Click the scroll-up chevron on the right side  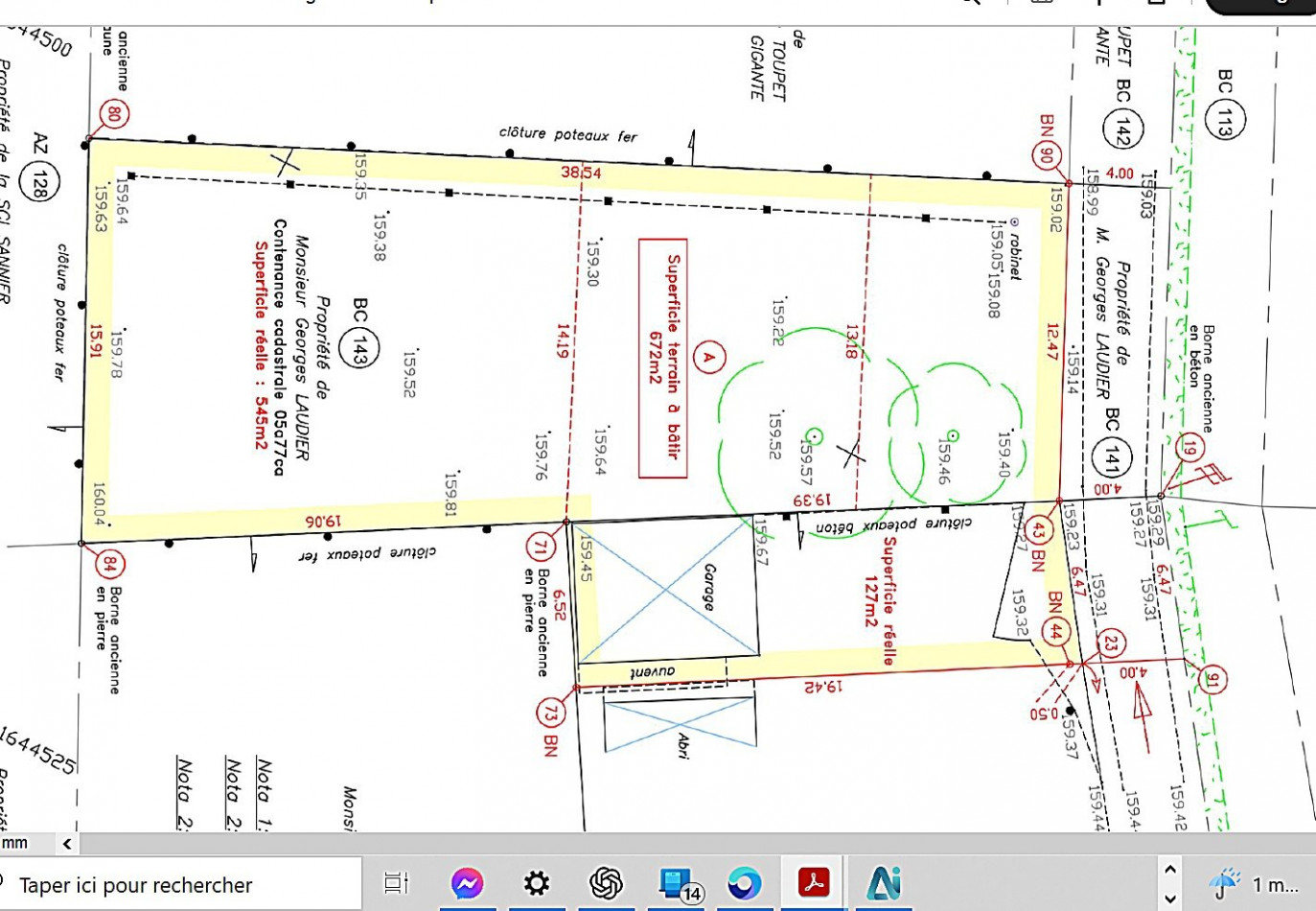click(x=1169, y=868)
